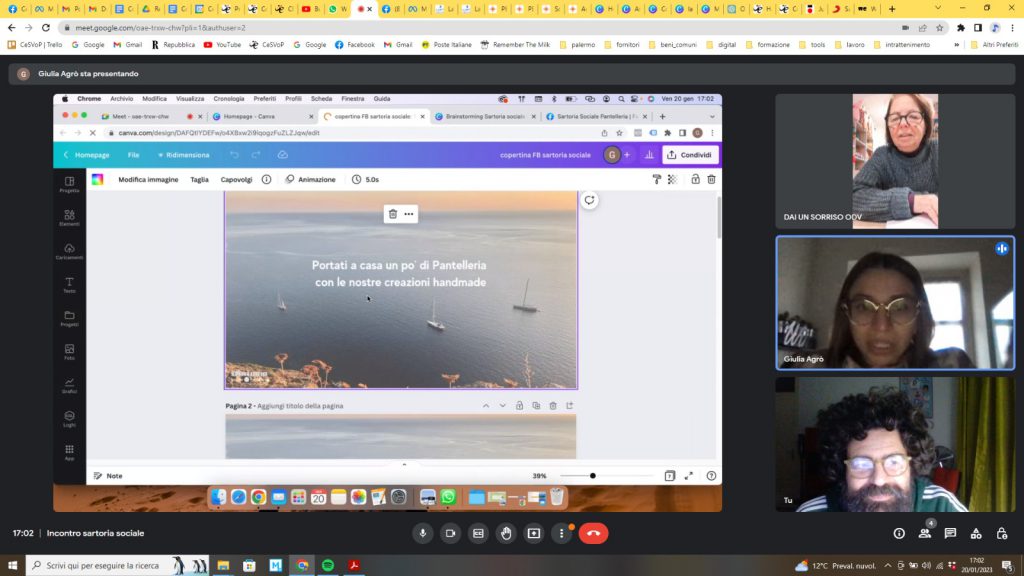Toggle the Meet camera button
Viewport: 1024px width, 576px height.
(451, 534)
